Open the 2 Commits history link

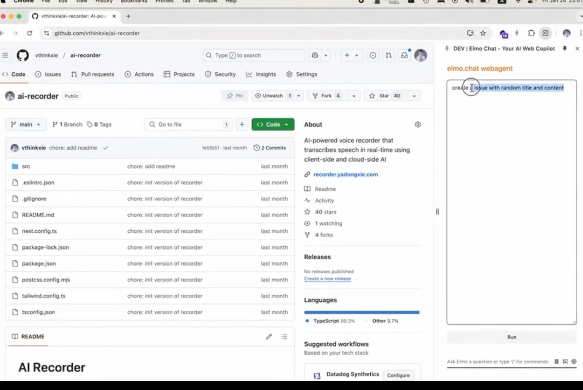[x=270, y=148]
